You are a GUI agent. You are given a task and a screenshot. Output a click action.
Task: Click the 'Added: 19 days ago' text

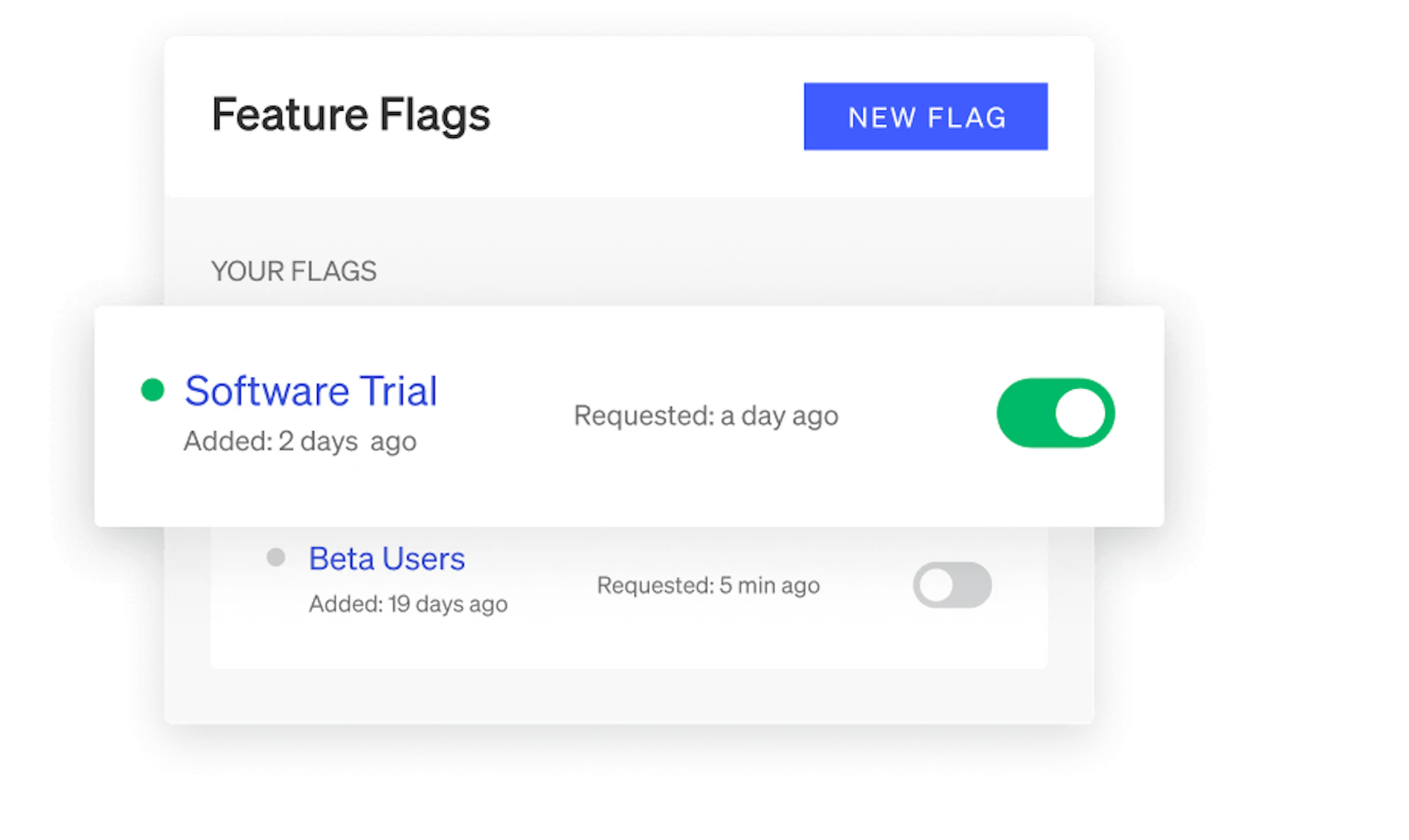(408, 604)
